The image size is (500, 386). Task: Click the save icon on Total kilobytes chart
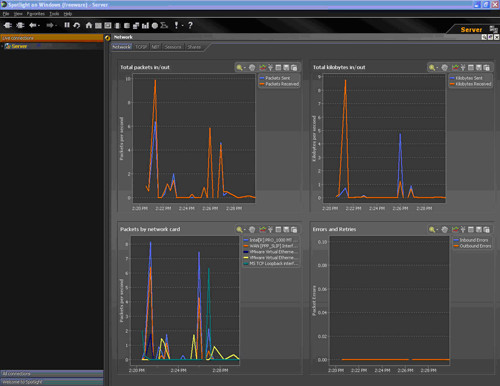tap(479, 68)
